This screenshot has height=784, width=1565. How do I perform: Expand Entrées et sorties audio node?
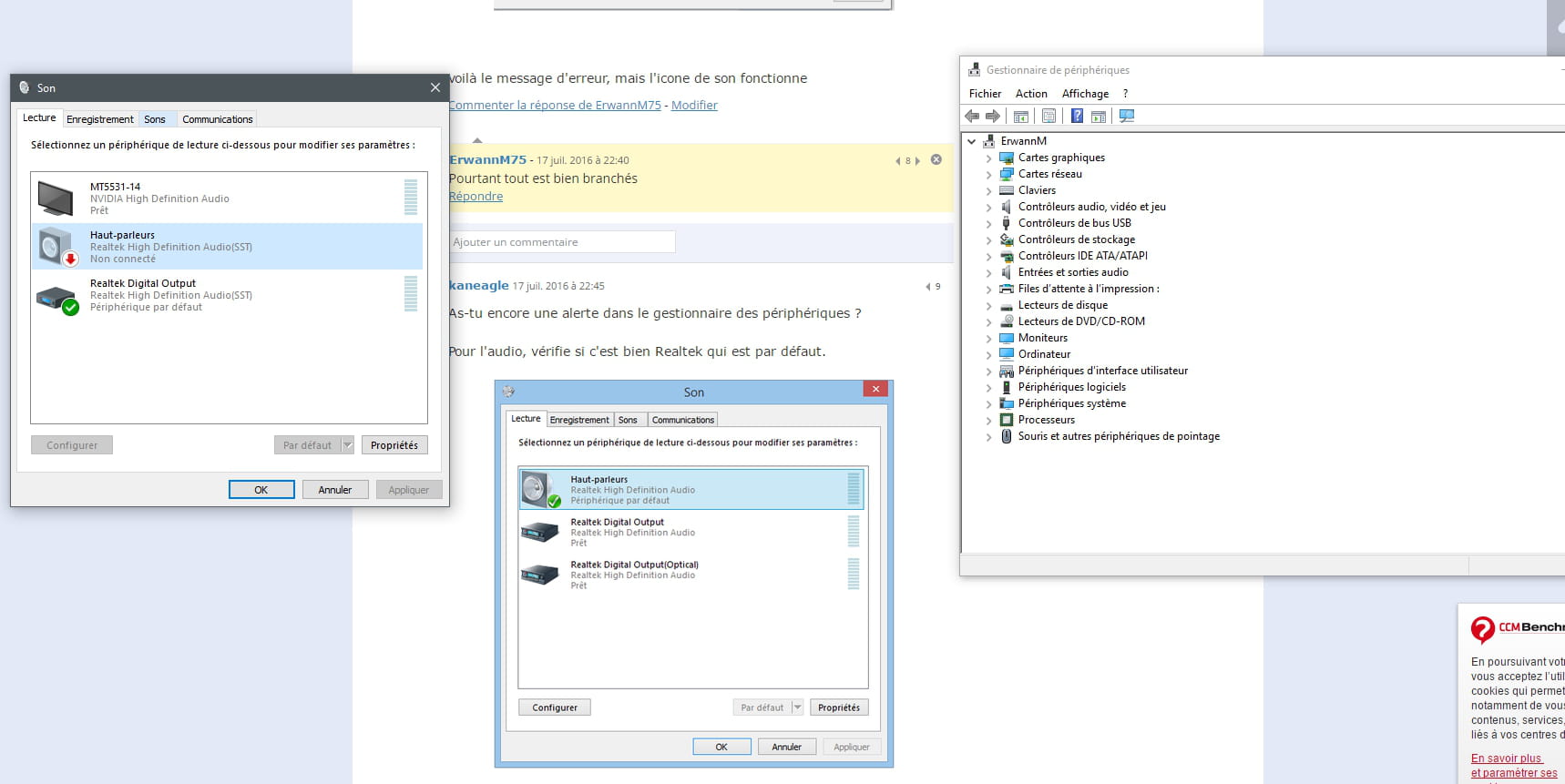coord(989,272)
